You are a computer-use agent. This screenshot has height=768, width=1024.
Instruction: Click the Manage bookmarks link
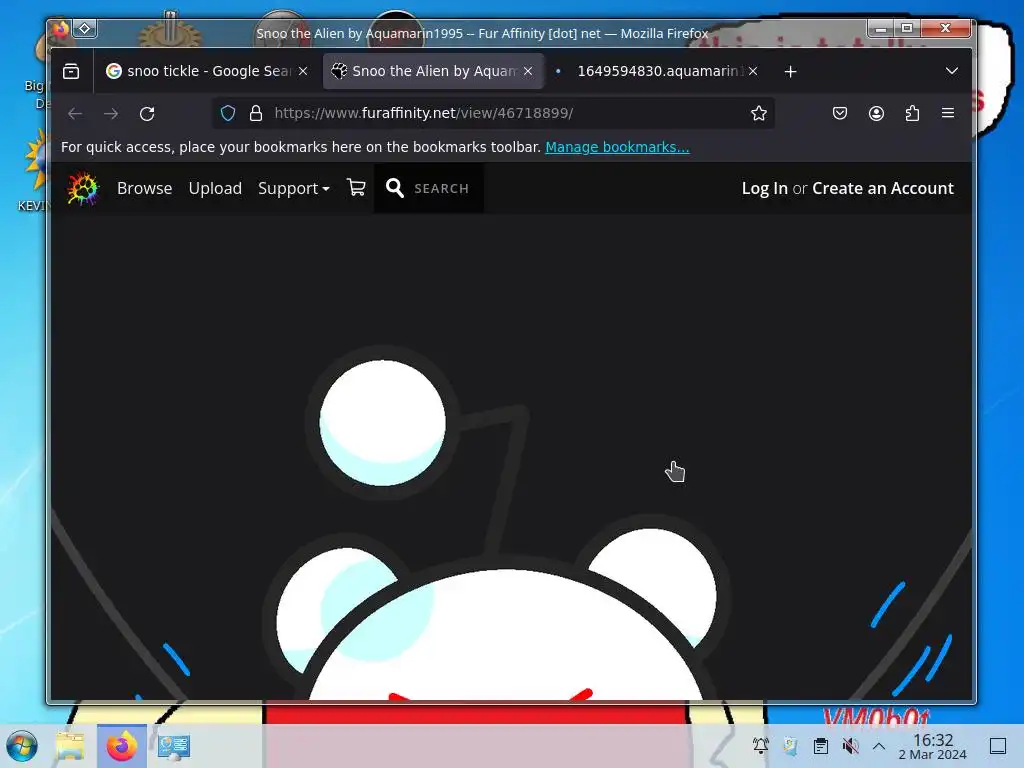pyautogui.click(x=617, y=147)
